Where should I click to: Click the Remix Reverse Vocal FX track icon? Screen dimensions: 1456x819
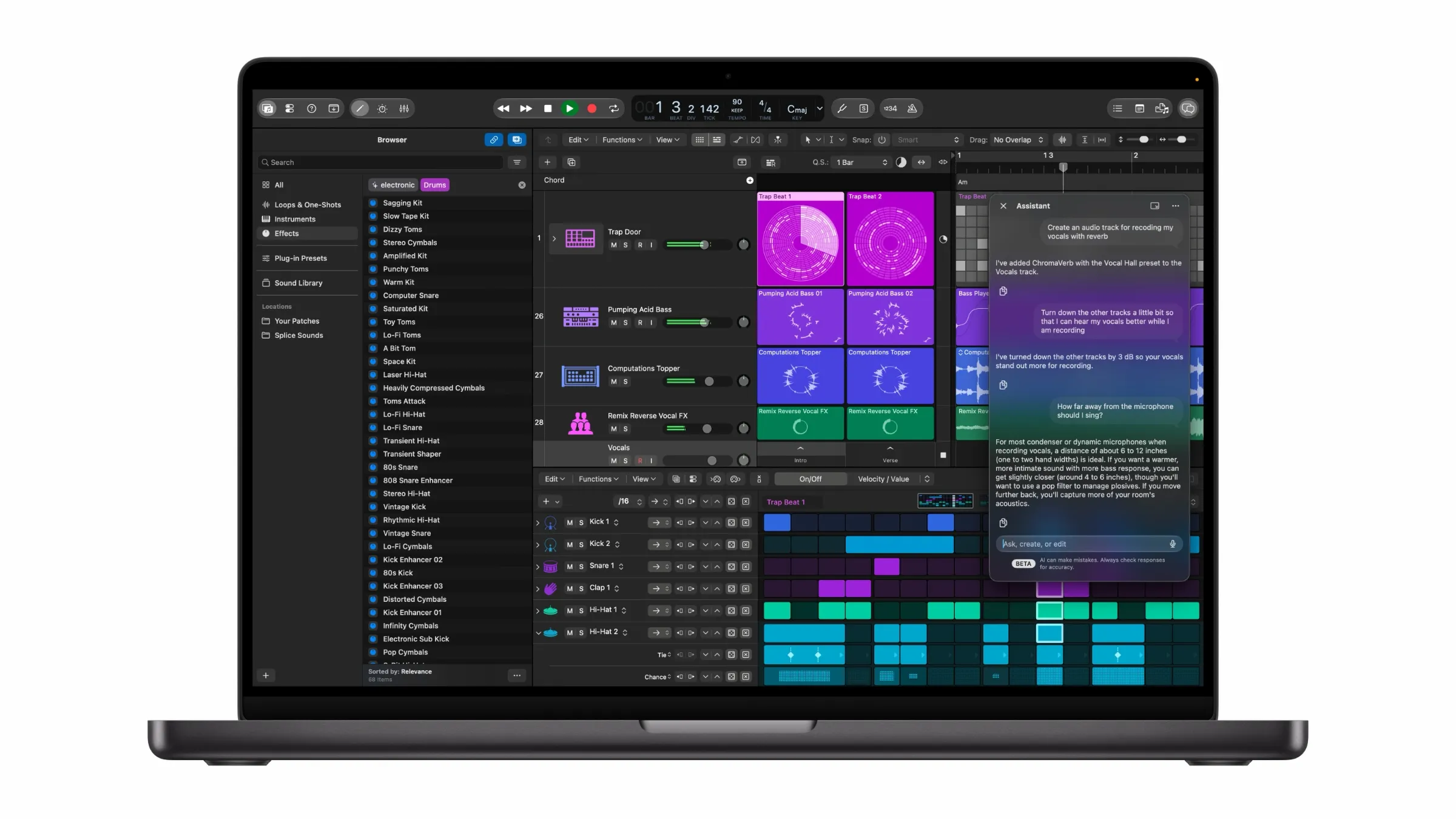coord(580,423)
